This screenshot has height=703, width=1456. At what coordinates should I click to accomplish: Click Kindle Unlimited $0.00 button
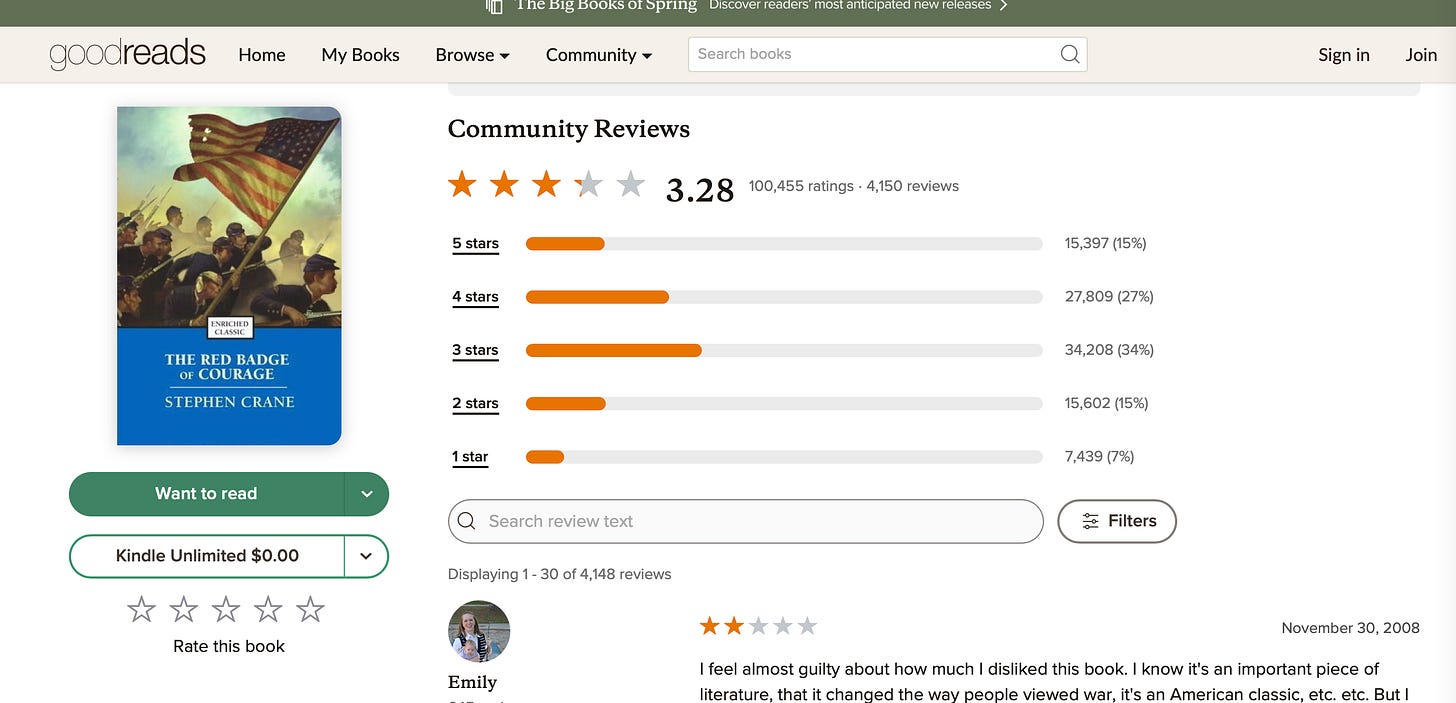207,556
